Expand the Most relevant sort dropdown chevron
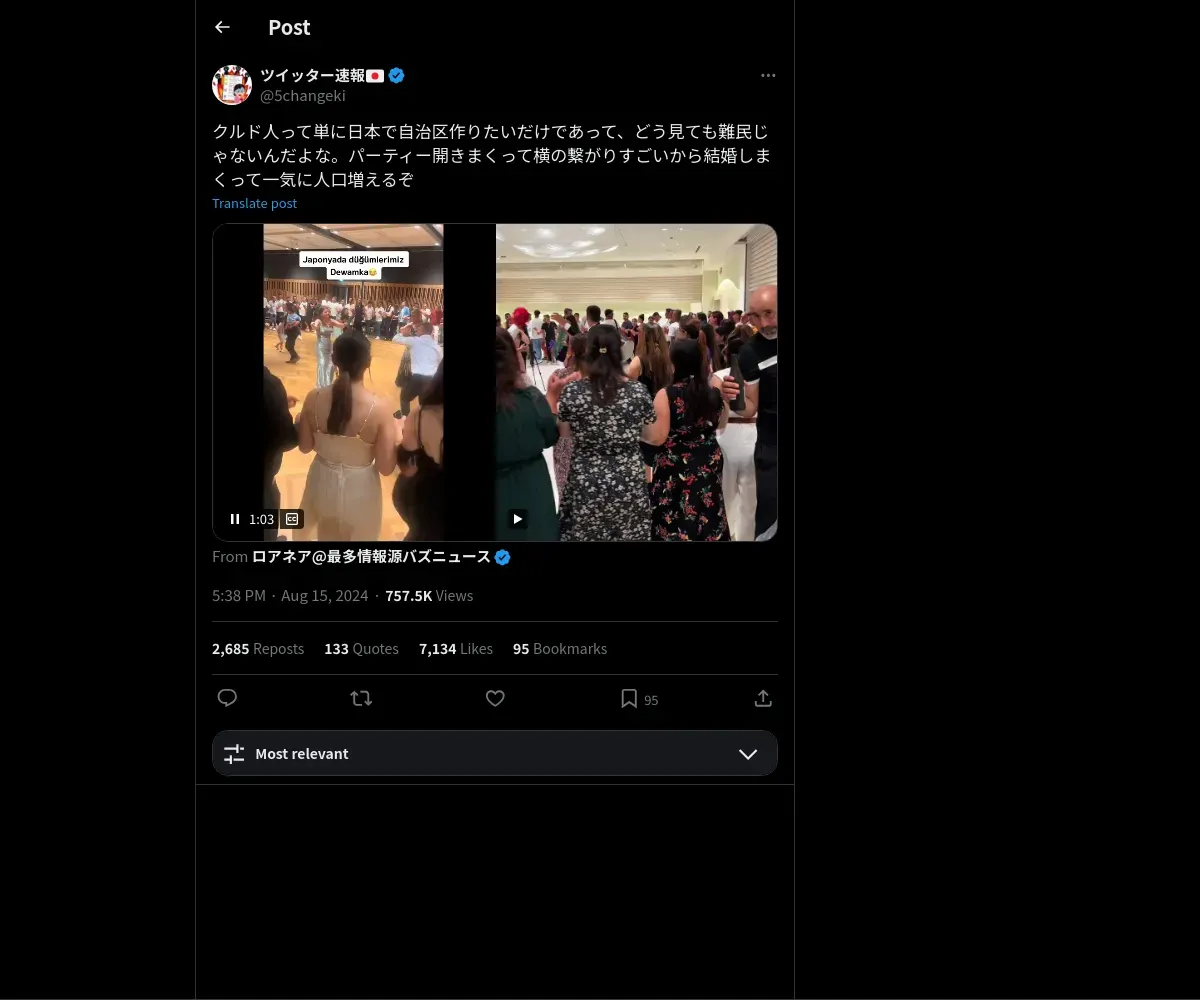 tap(748, 754)
